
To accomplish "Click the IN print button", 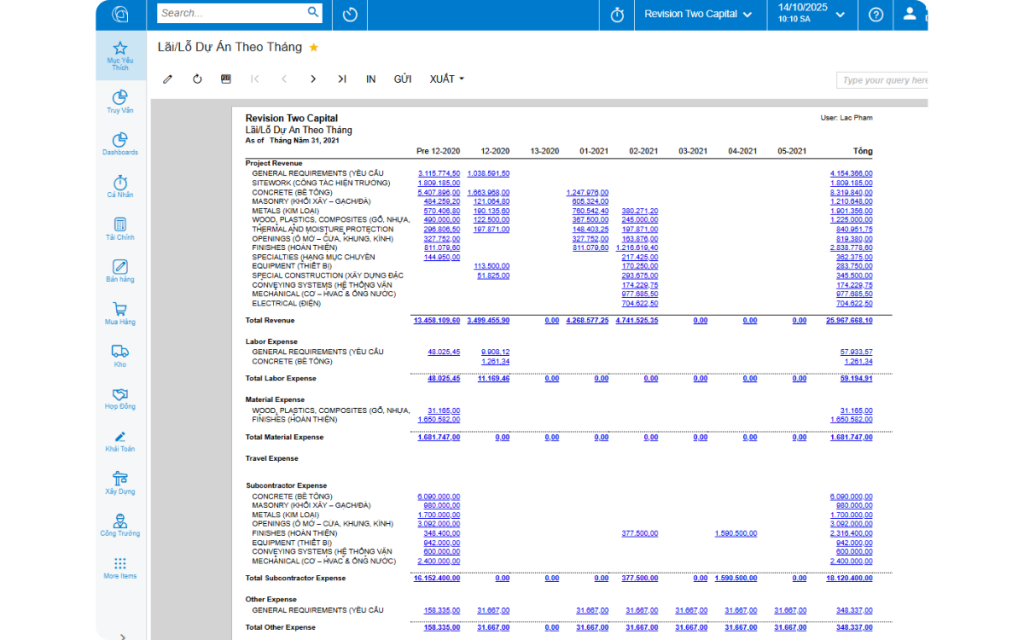I will pos(371,79).
